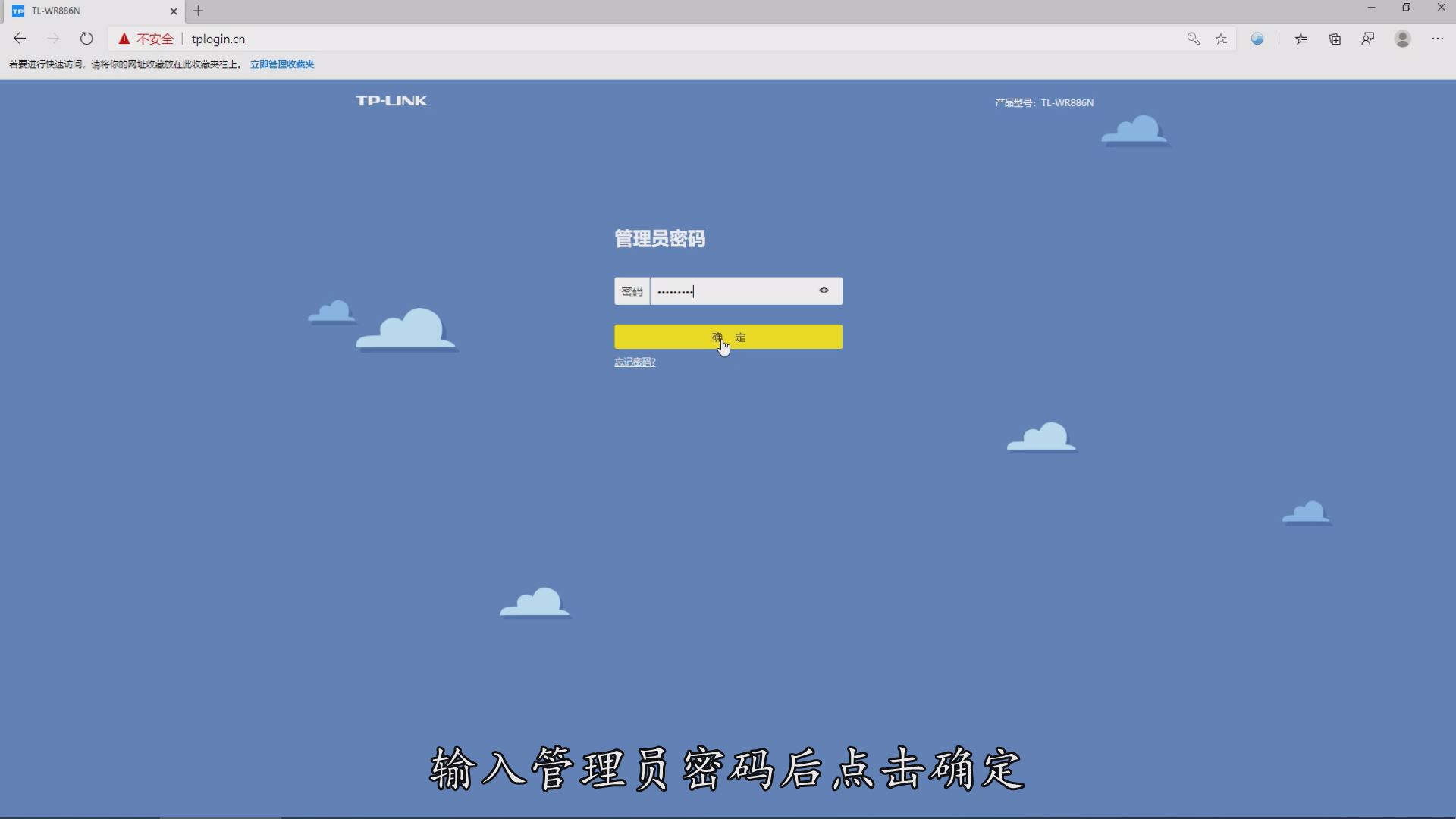Open the 不安全 site security panel
This screenshot has height=819, width=1456.
(x=145, y=39)
